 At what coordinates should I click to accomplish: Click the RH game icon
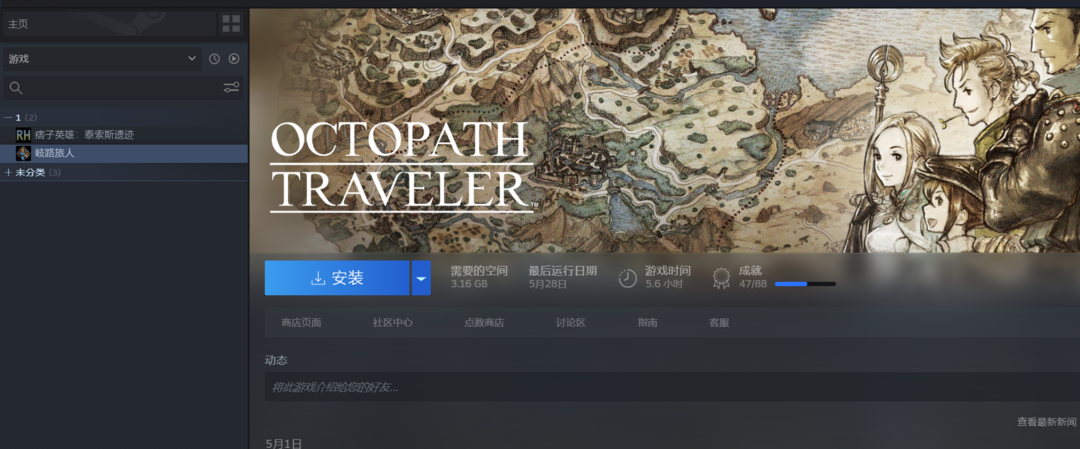tap(23, 135)
